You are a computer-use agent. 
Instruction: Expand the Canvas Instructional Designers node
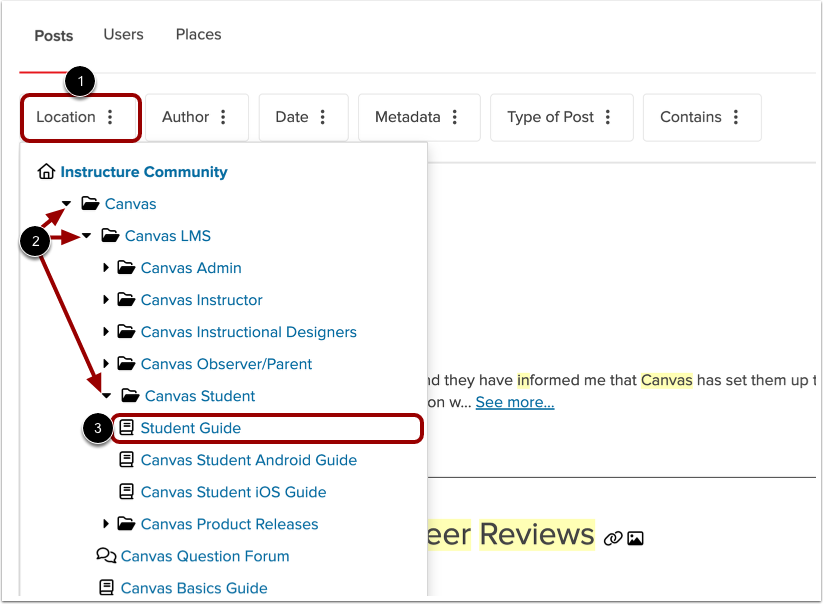pos(105,332)
